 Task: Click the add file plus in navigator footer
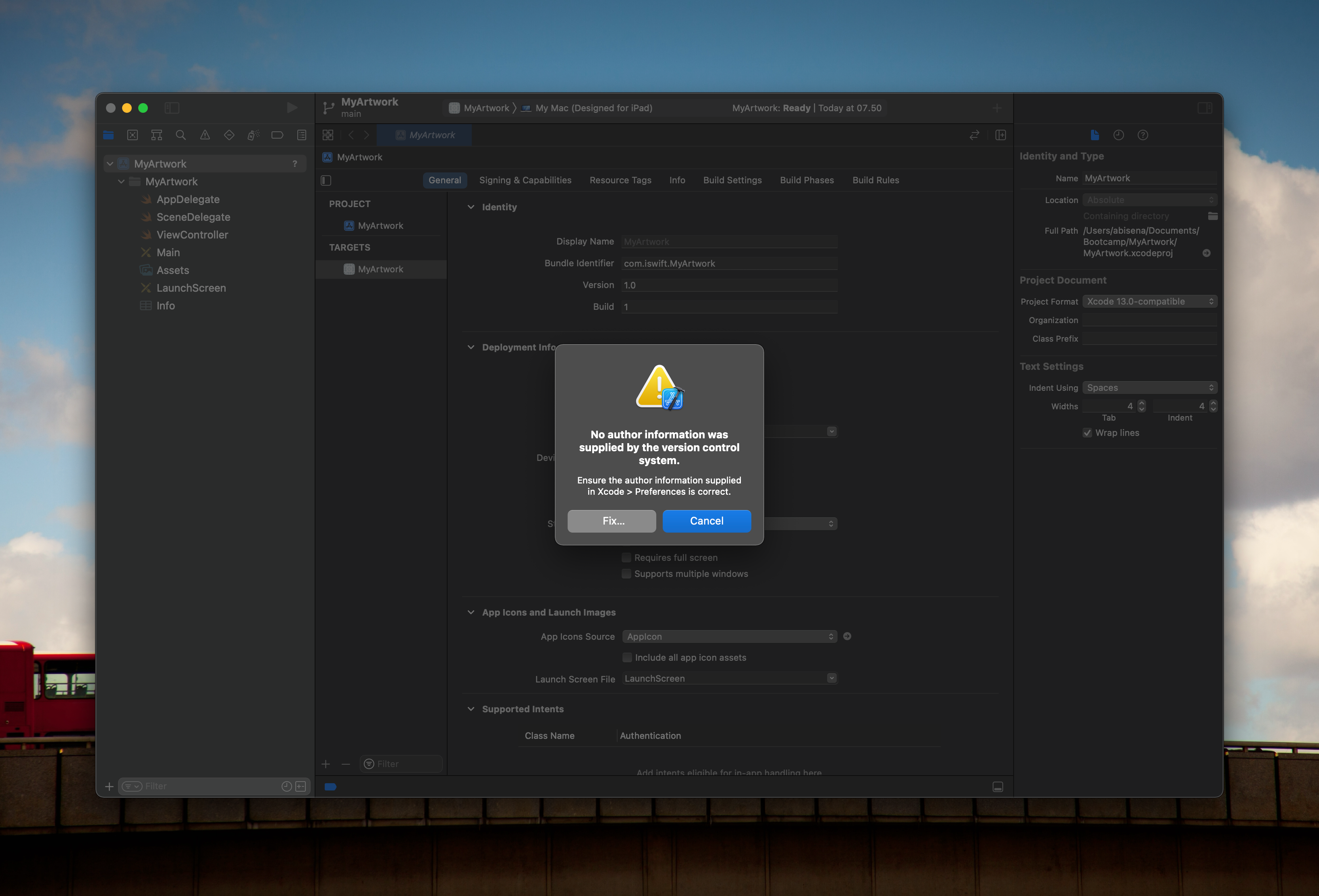tap(109, 786)
